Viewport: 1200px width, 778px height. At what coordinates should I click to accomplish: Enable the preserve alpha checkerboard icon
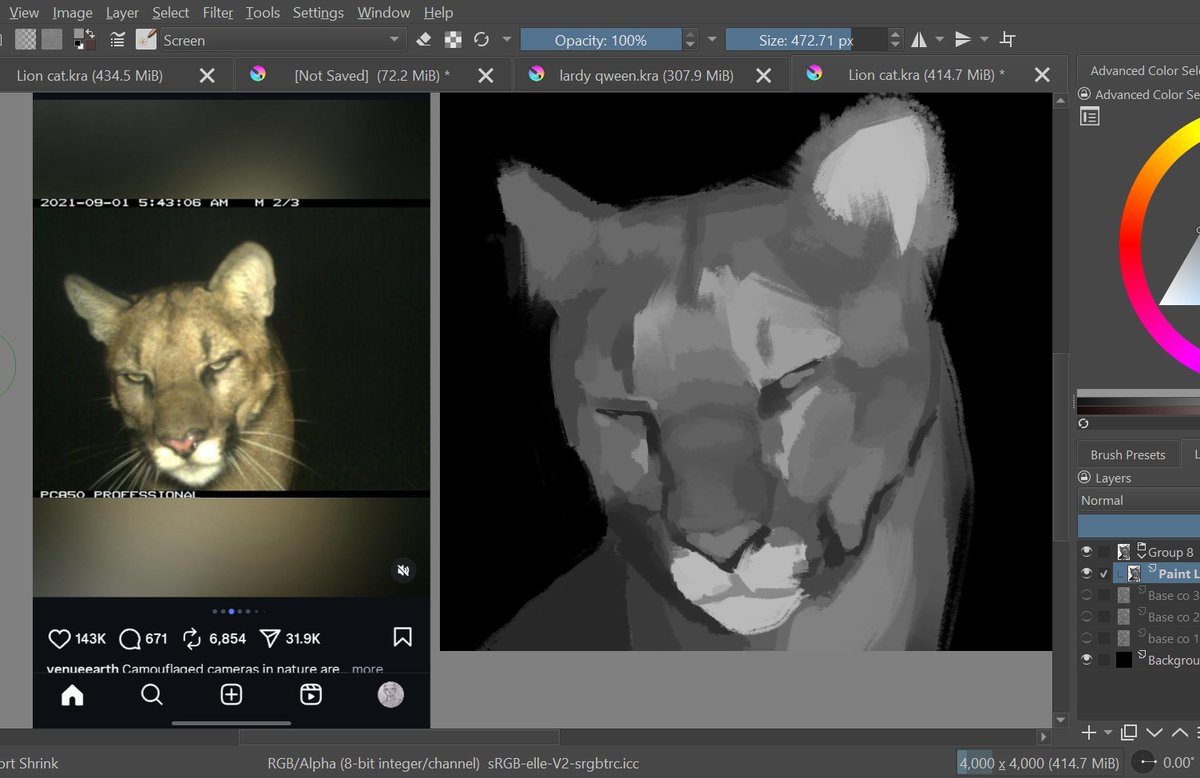(x=453, y=38)
